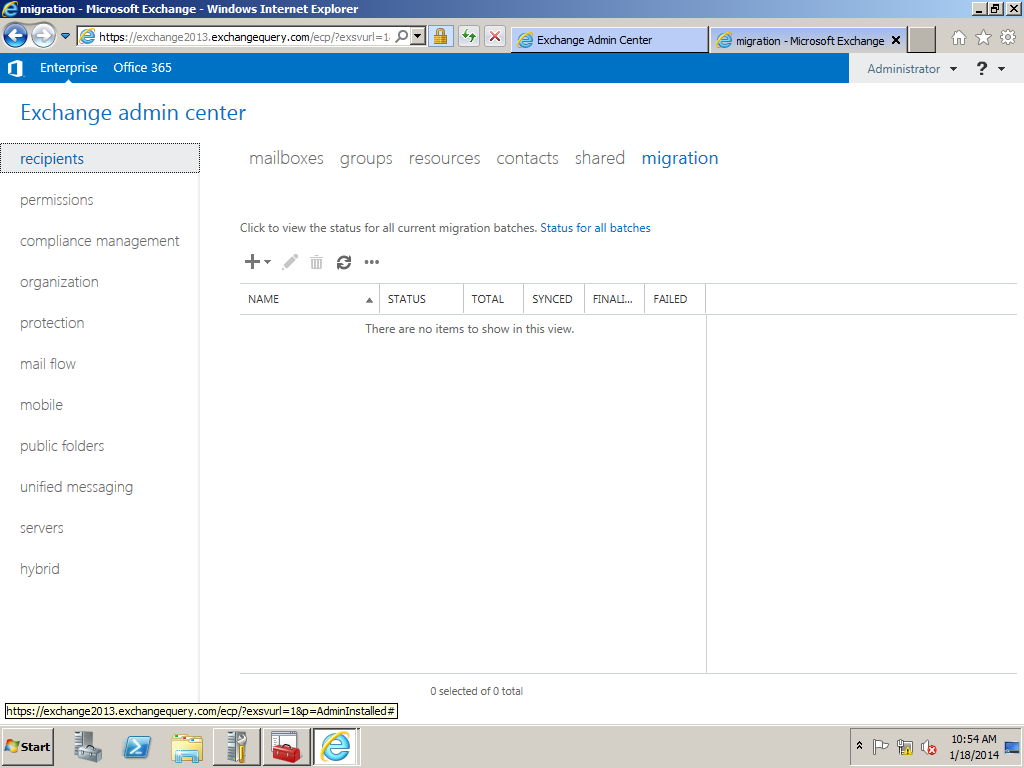This screenshot has height=768, width=1024.
Task: Click the refresh icon in migration toolbar
Action: 344,262
